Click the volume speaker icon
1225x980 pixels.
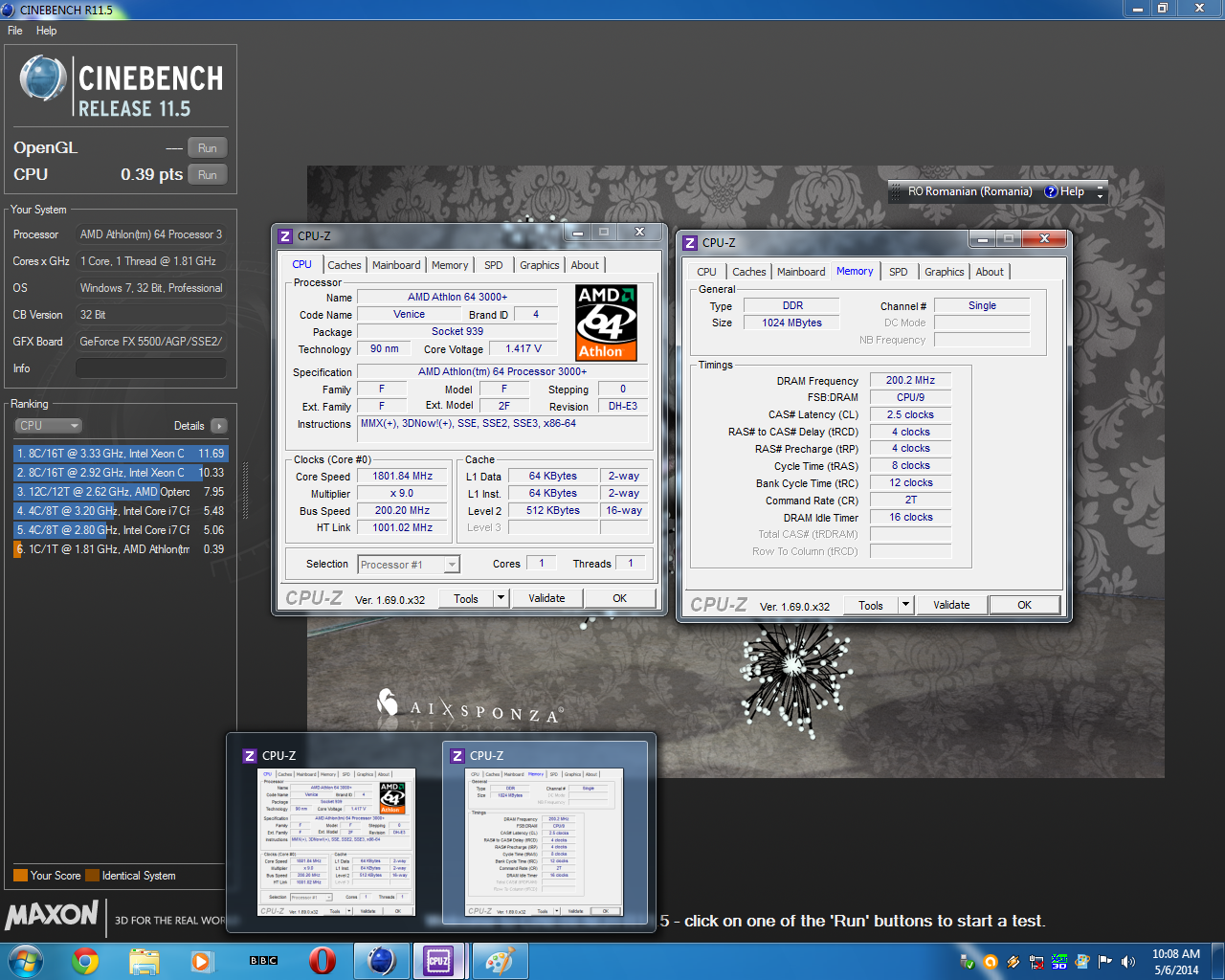click(1128, 962)
